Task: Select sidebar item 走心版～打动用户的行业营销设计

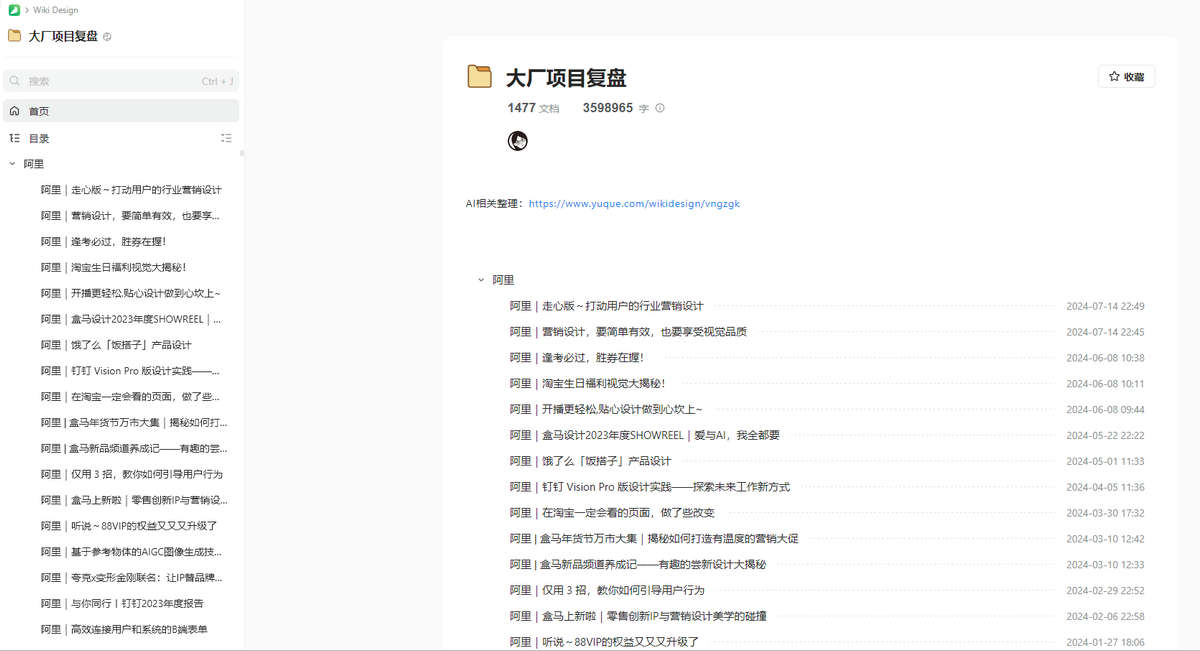Action: click(x=131, y=190)
